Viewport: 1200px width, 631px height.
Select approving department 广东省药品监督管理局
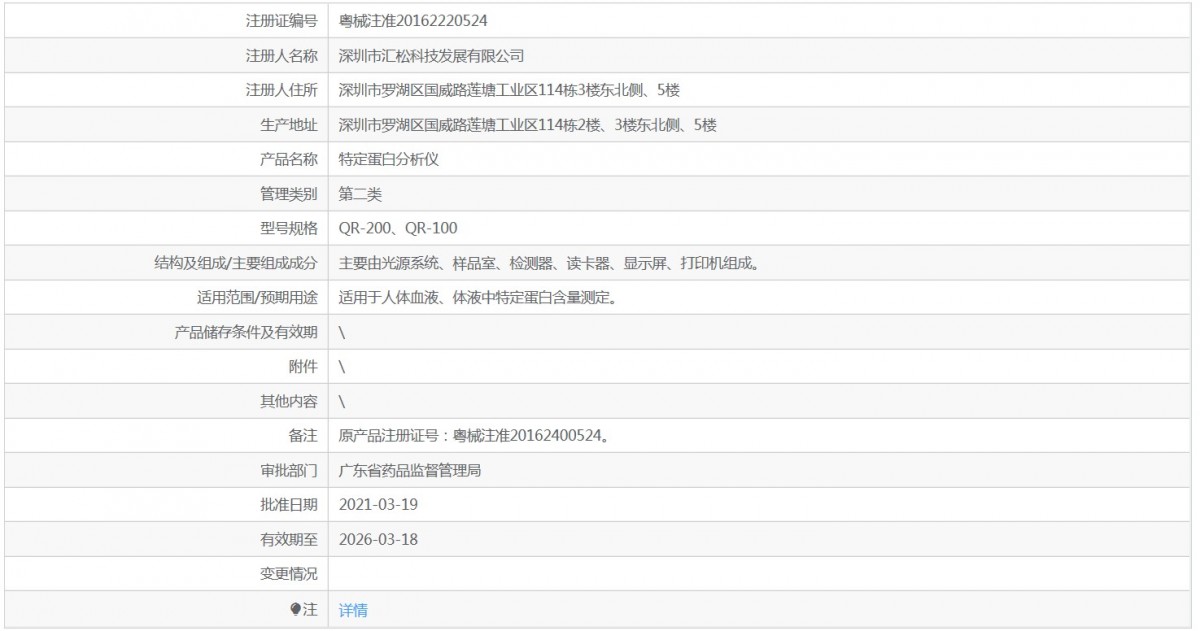pos(410,471)
